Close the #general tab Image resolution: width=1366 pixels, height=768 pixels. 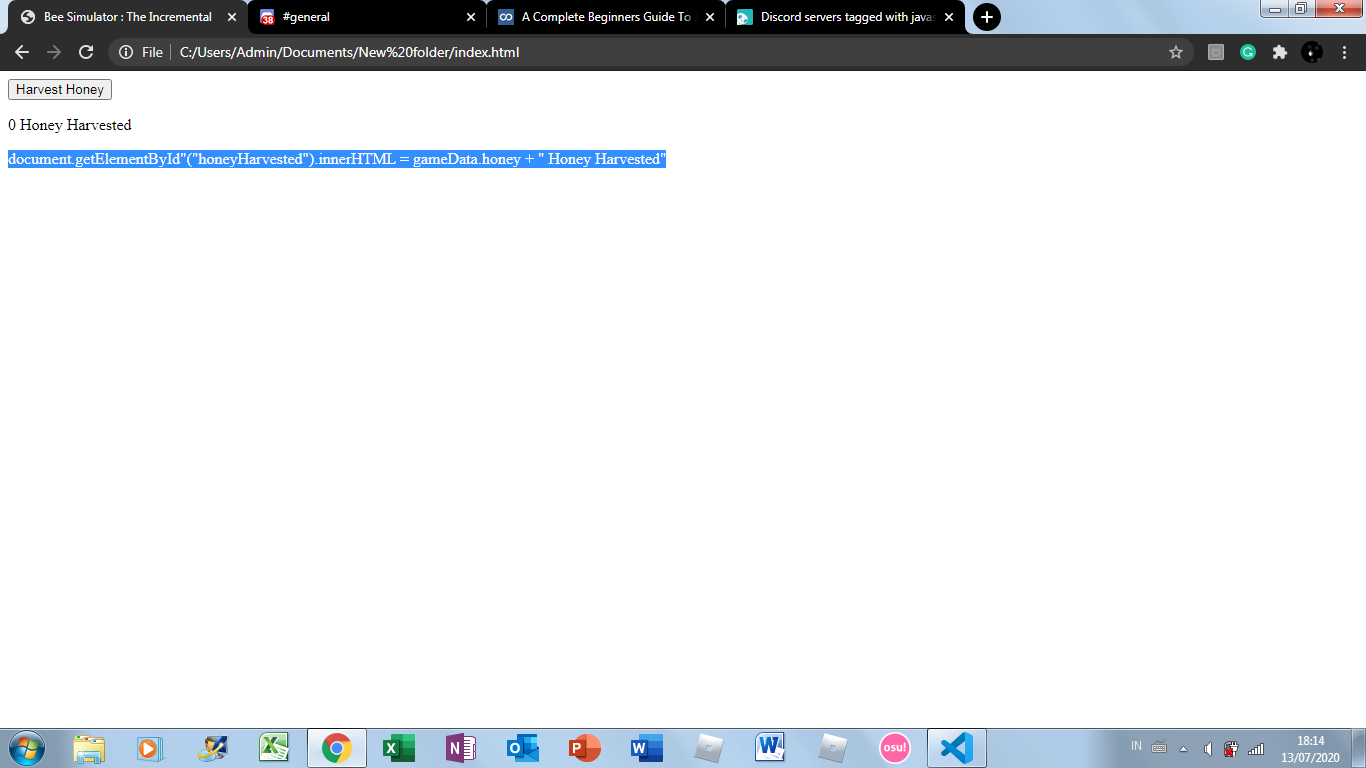point(471,17)
